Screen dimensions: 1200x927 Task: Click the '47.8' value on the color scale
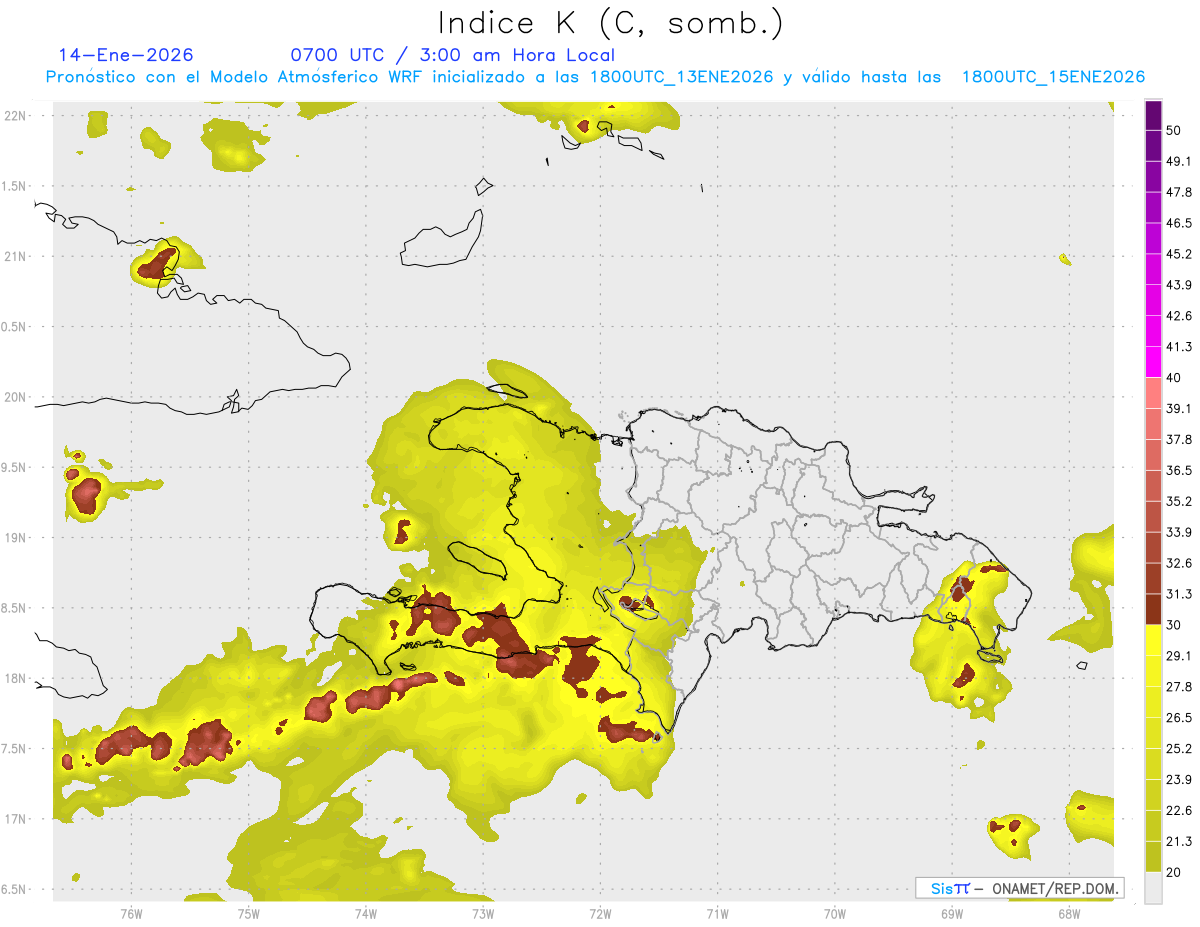click(1179, 192)
